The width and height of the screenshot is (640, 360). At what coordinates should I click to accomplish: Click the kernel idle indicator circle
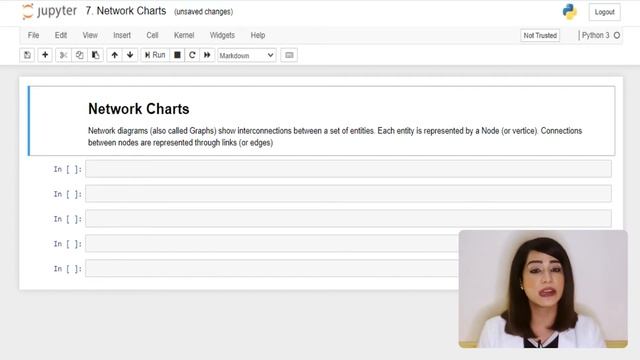pos(617,36)
